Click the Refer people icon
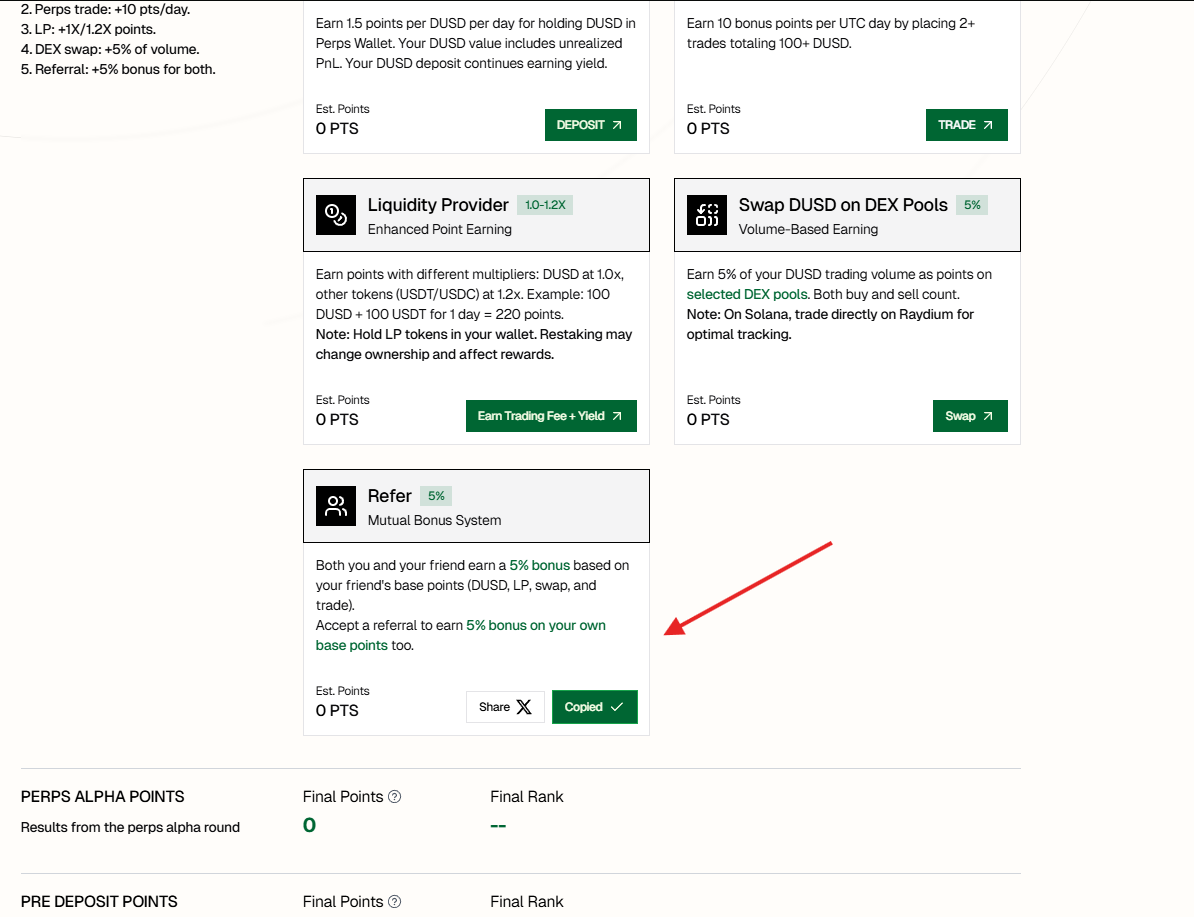 coord(336,506)
